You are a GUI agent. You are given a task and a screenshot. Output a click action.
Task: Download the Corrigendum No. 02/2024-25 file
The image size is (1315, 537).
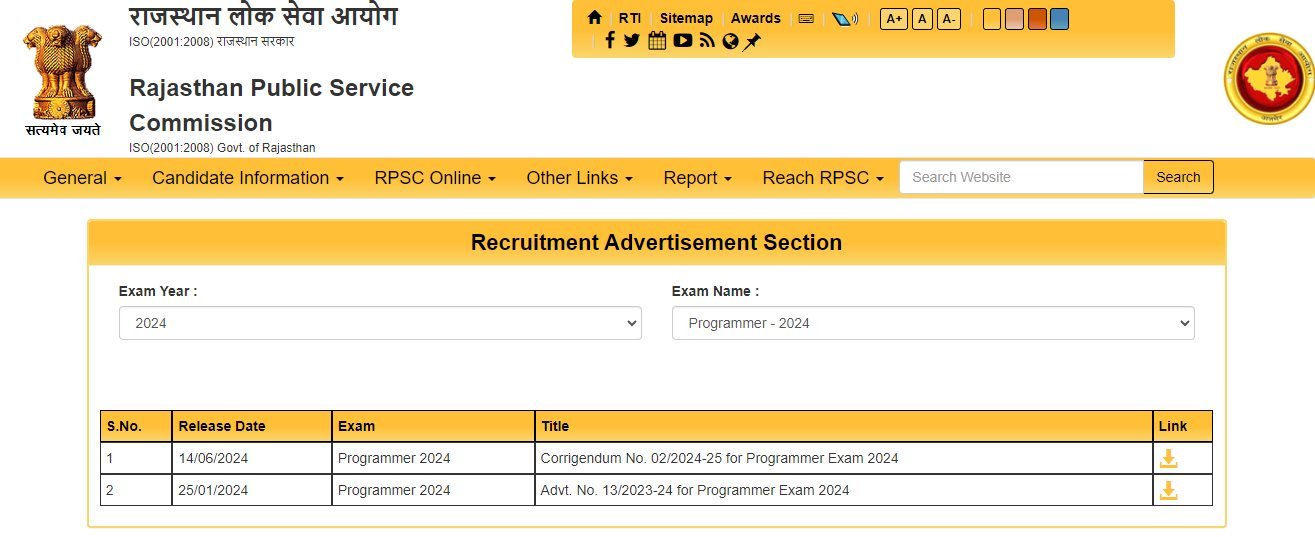coord(1168,459)
